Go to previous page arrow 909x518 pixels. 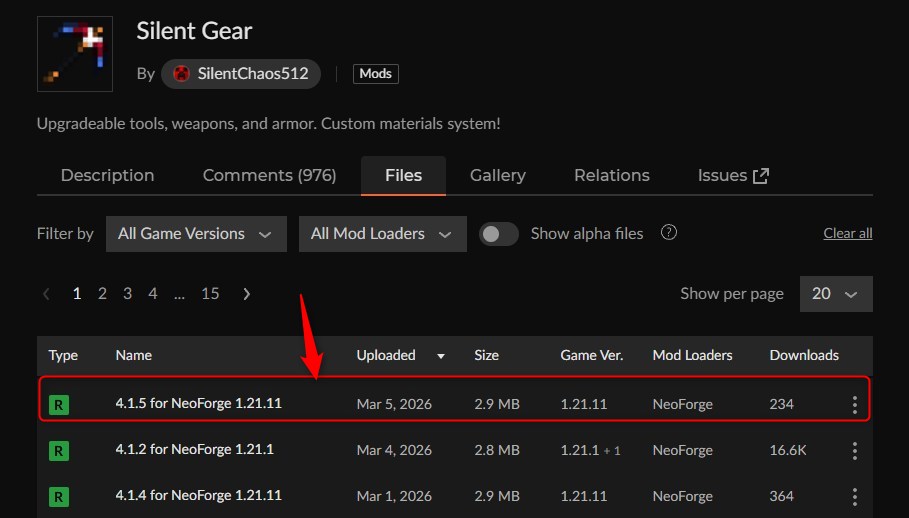pyautogui.click(x=46, y=294)
